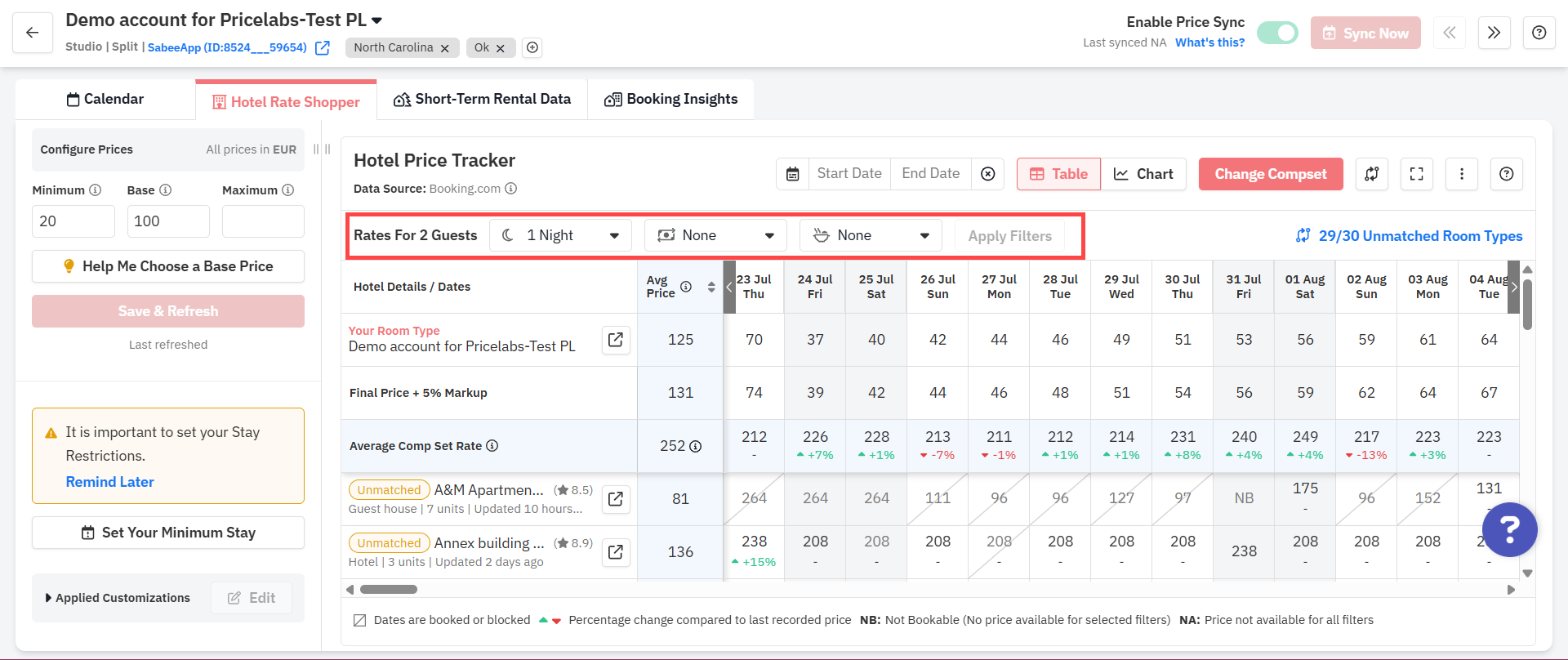Click the Unmatched badge for Annex building
The height and width of the screenshot is (660, 1568).
[389, 543]
